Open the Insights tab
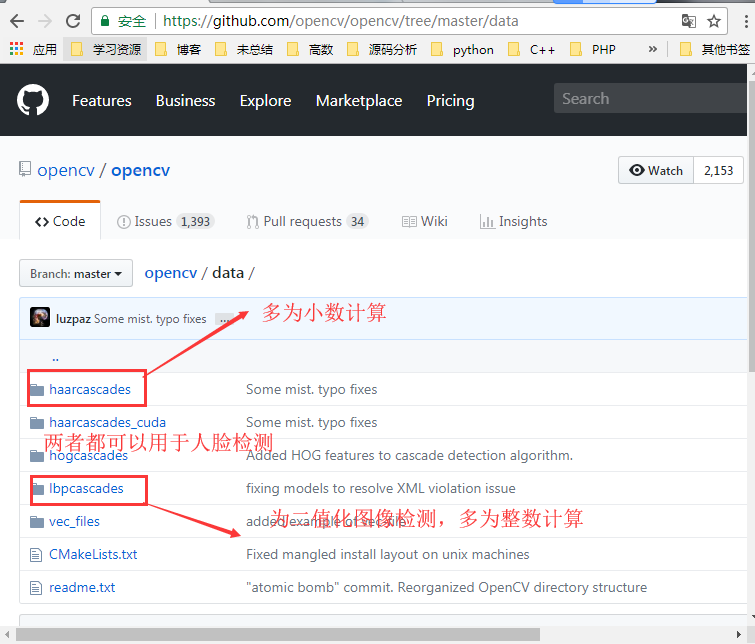Screen dimensions: 755x644 [513, 221]
